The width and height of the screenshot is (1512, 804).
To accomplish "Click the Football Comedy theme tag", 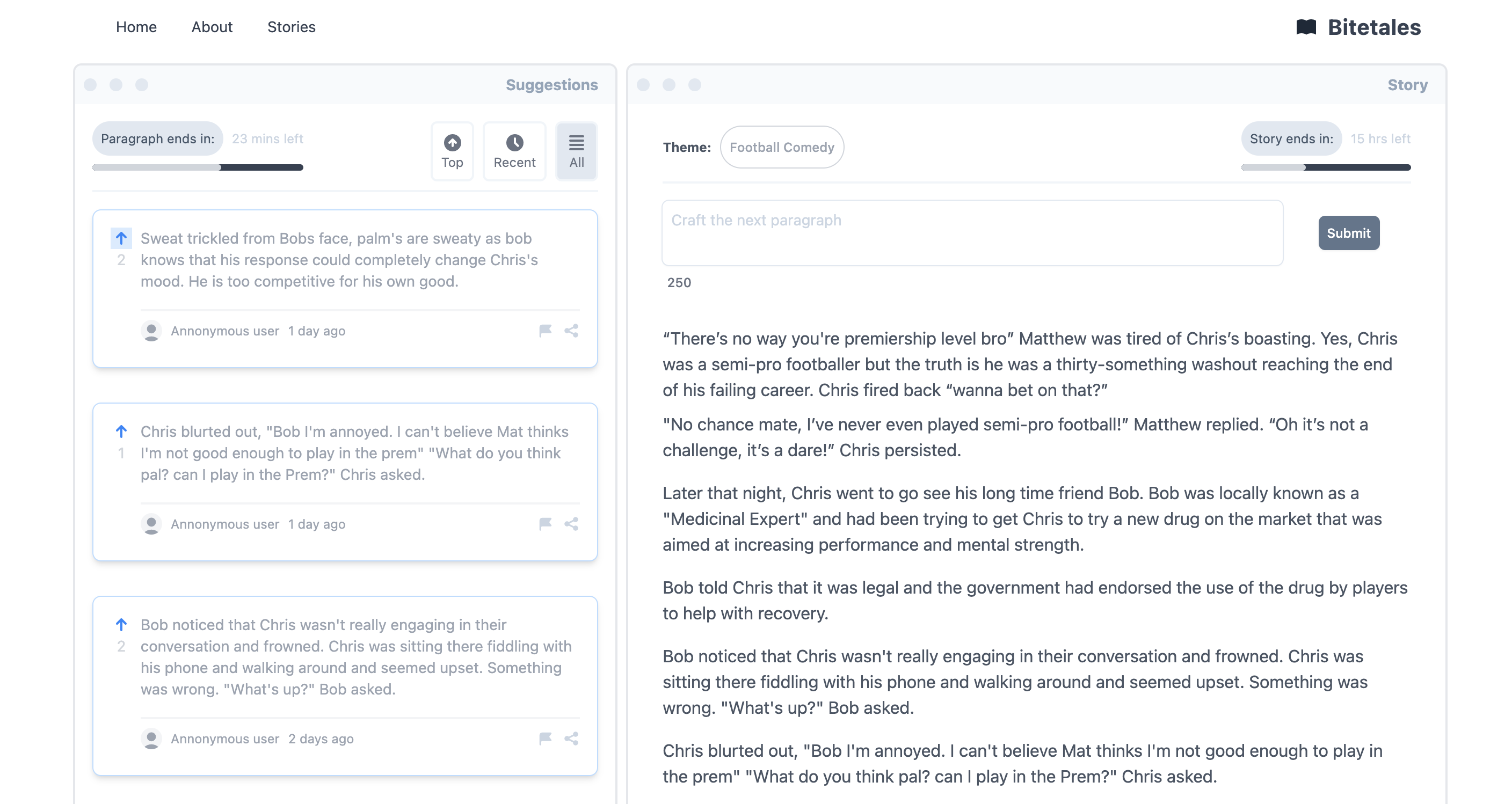I will click(782, 147).
